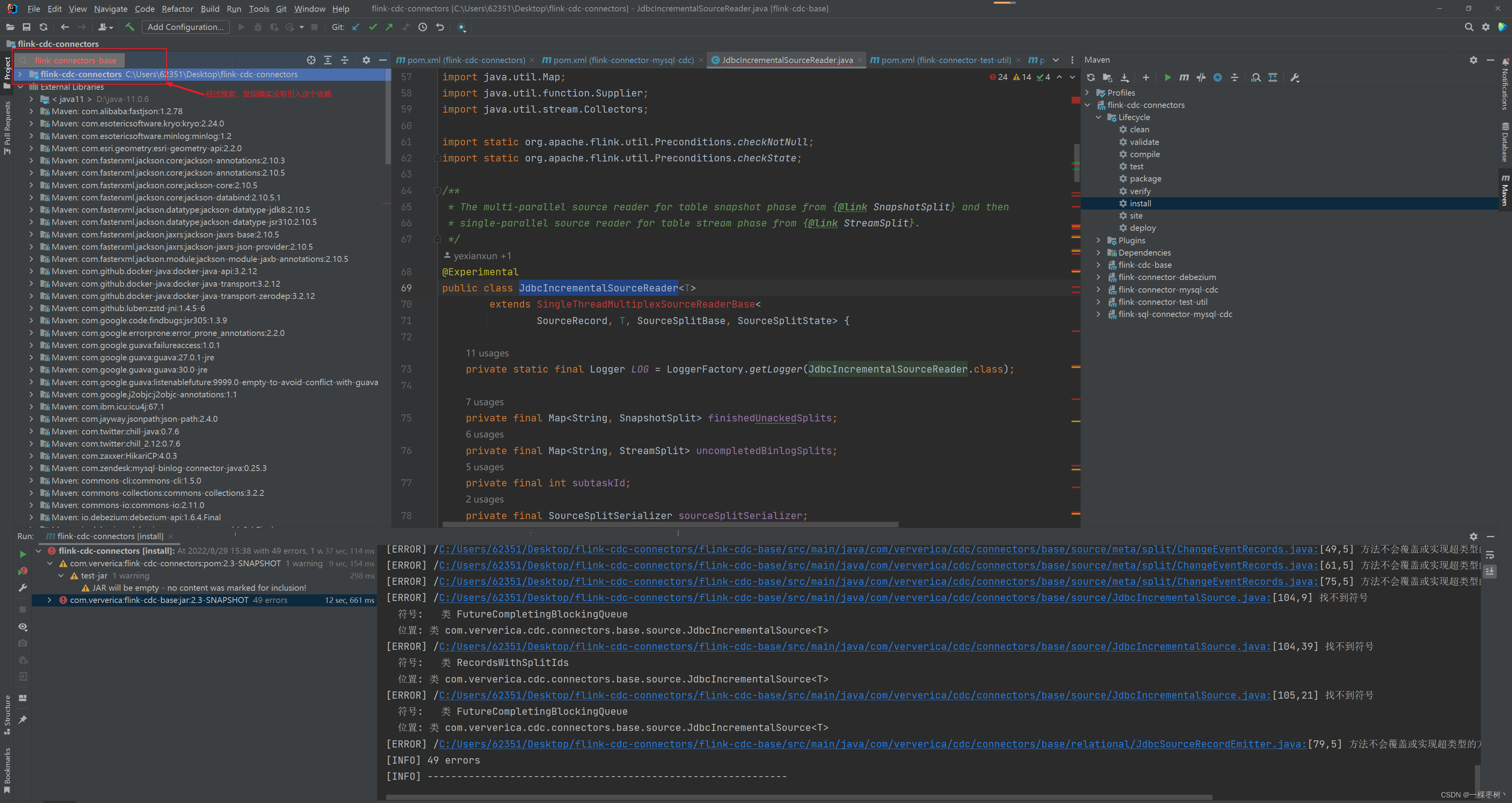Open the Tools menu

click(x=259, y=9)
